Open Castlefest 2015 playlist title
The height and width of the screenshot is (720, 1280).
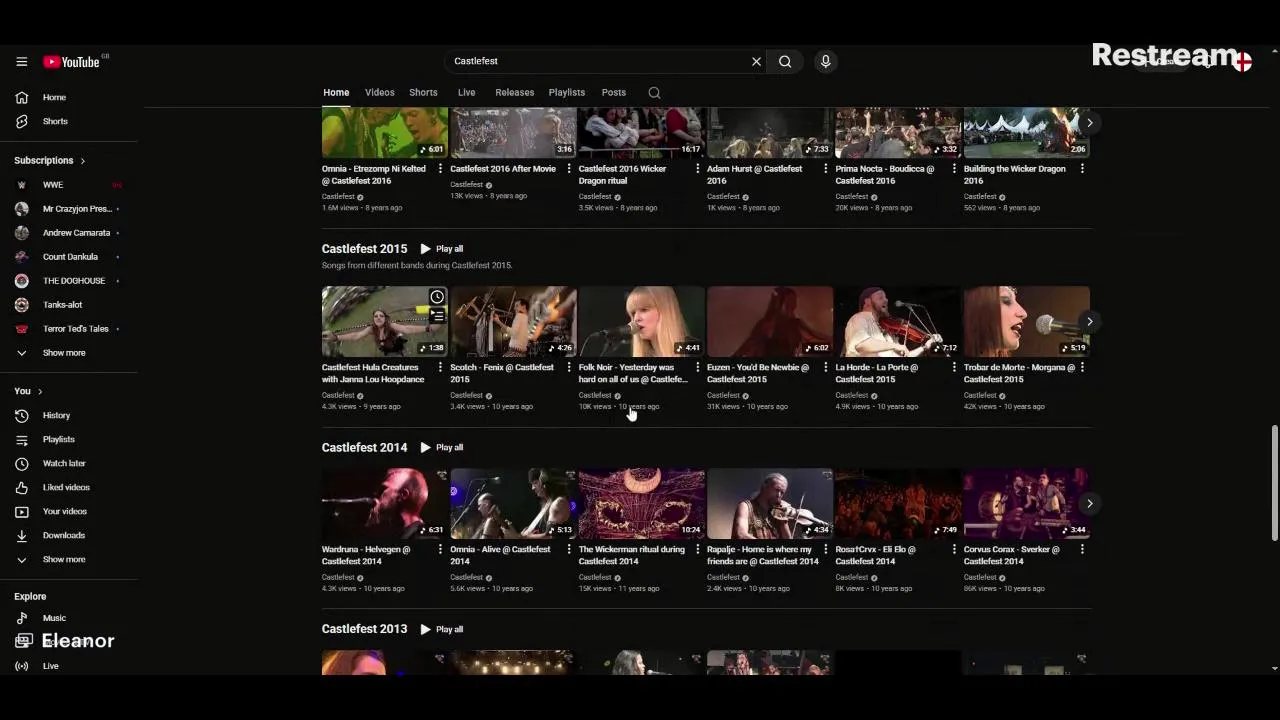364,248
